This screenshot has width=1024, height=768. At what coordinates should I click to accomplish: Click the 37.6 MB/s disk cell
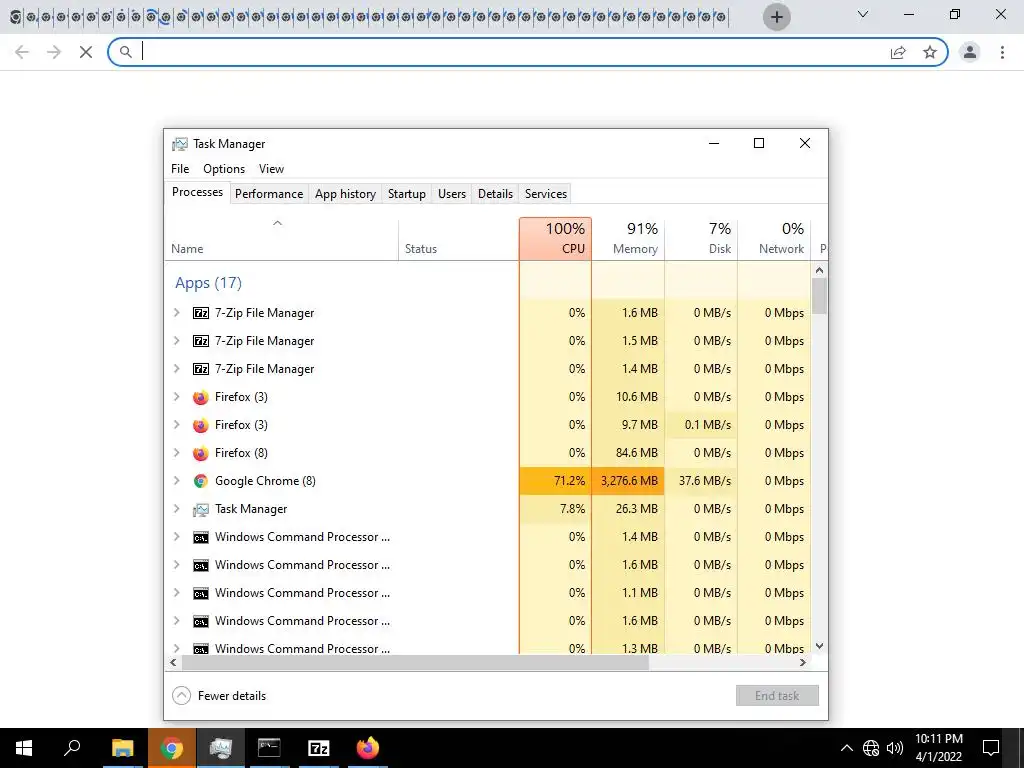[701, 481]
